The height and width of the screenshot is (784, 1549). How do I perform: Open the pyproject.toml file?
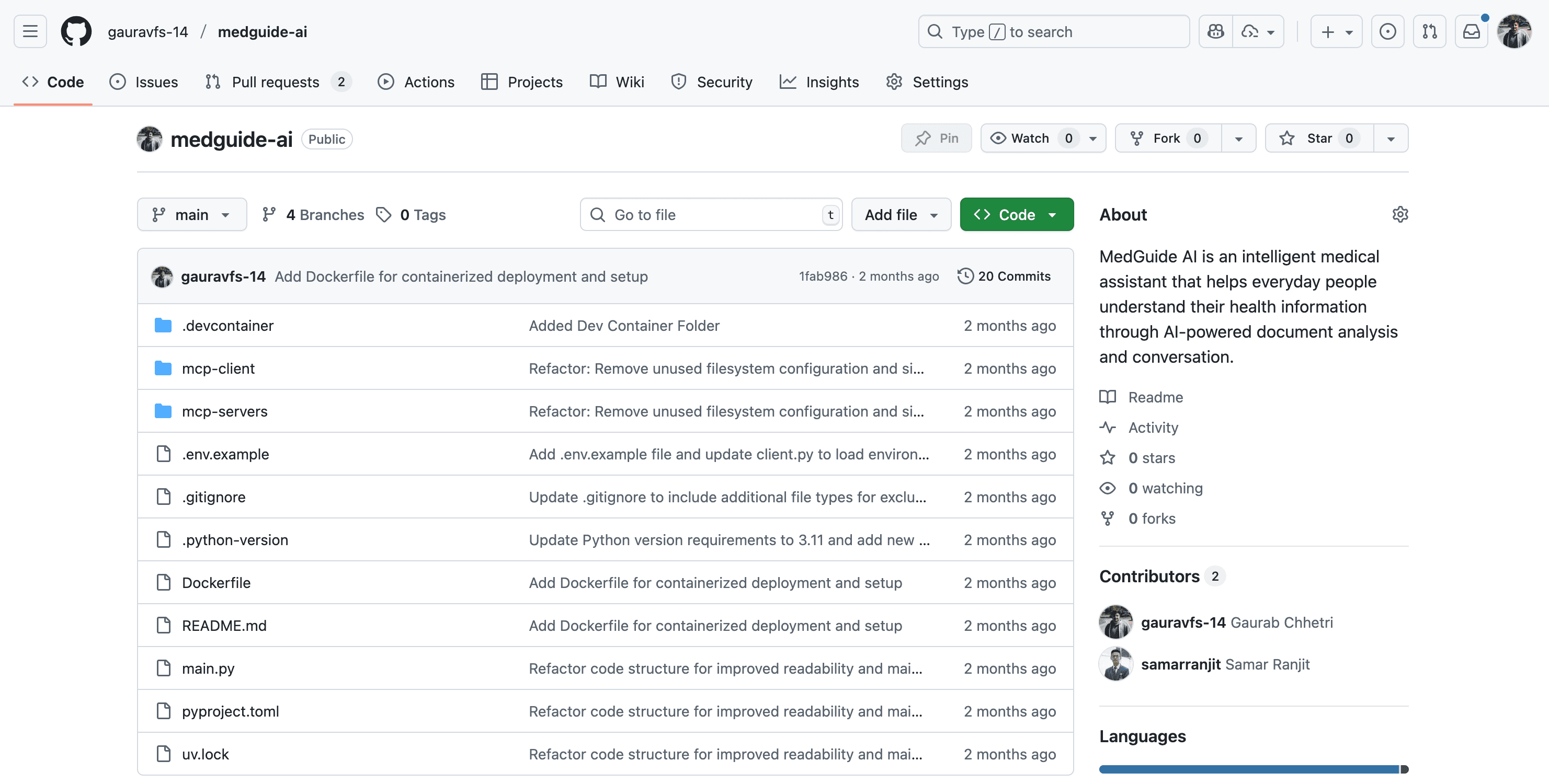230,711
